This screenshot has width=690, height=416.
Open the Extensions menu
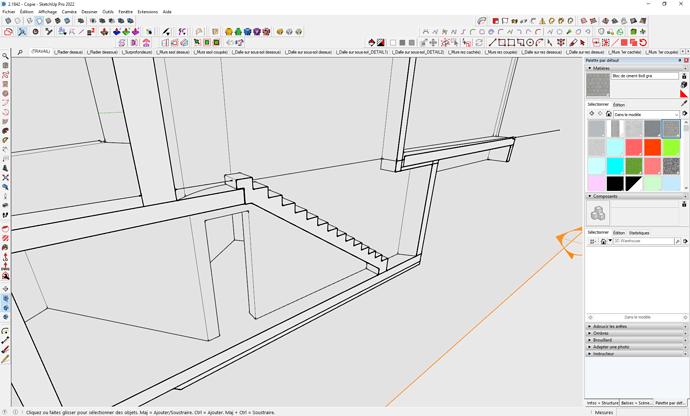[147, 12]
